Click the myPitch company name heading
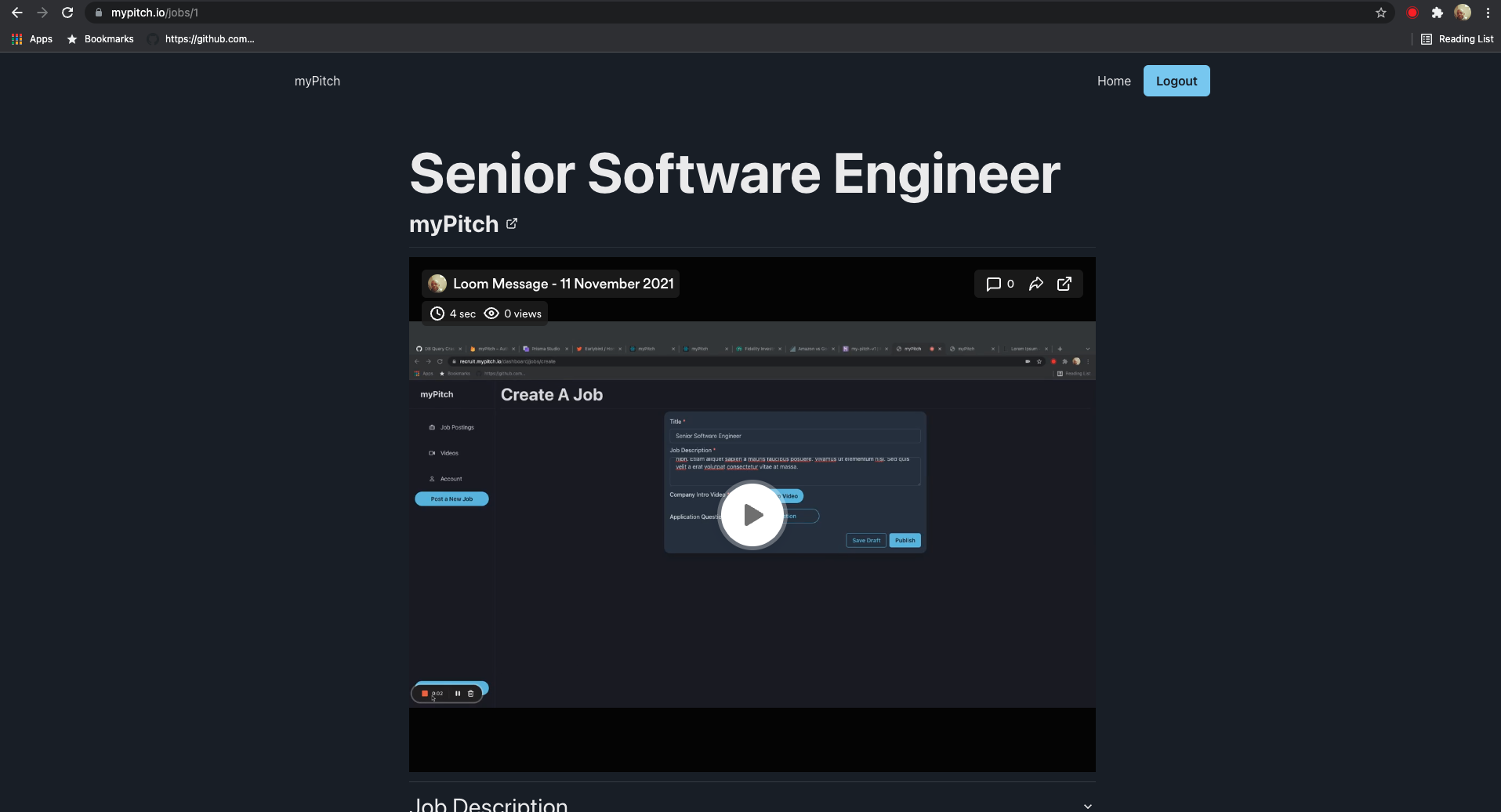 [x=454, y=224]
